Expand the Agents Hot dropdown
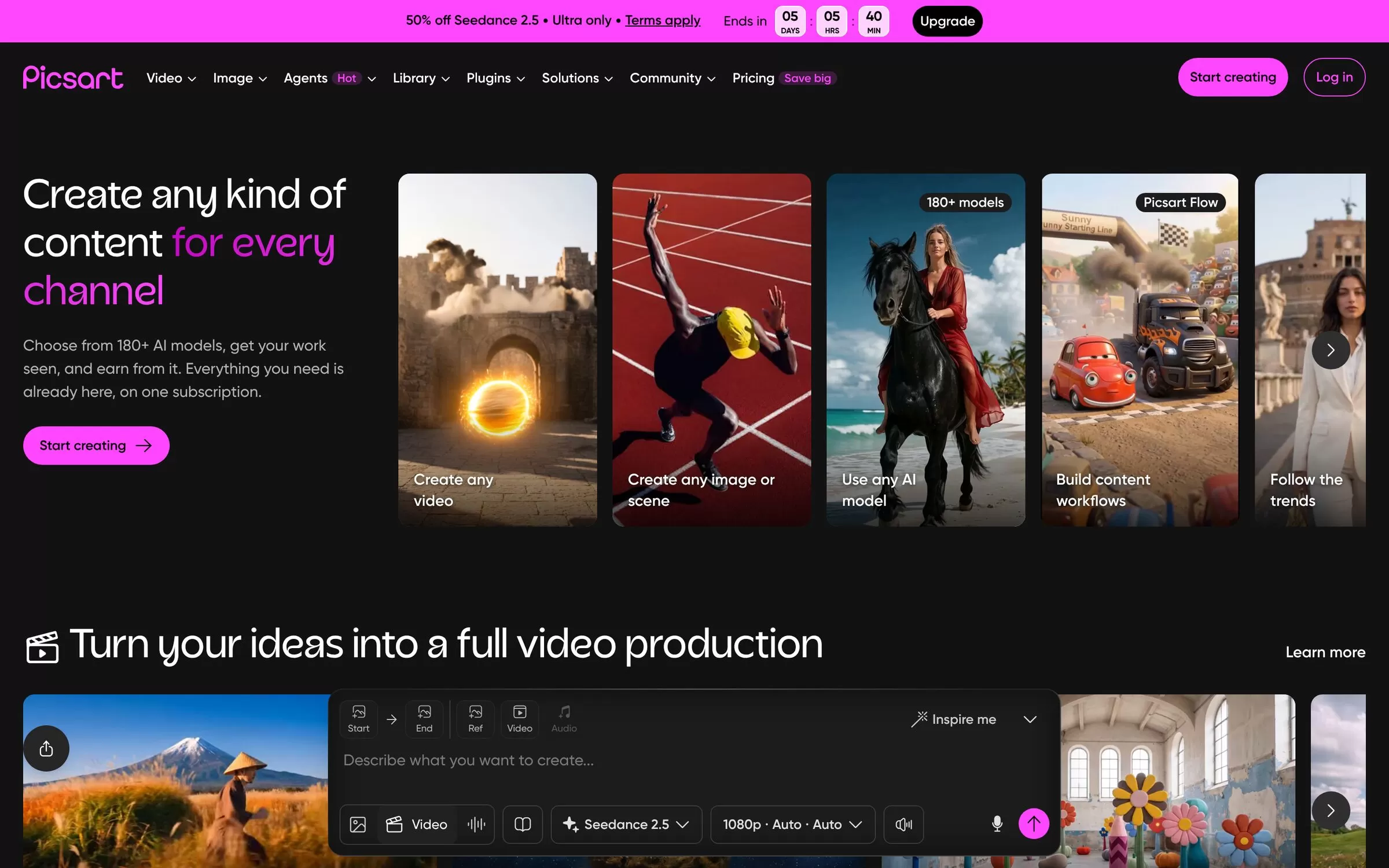1389x868 pixels. coord(330,78)
